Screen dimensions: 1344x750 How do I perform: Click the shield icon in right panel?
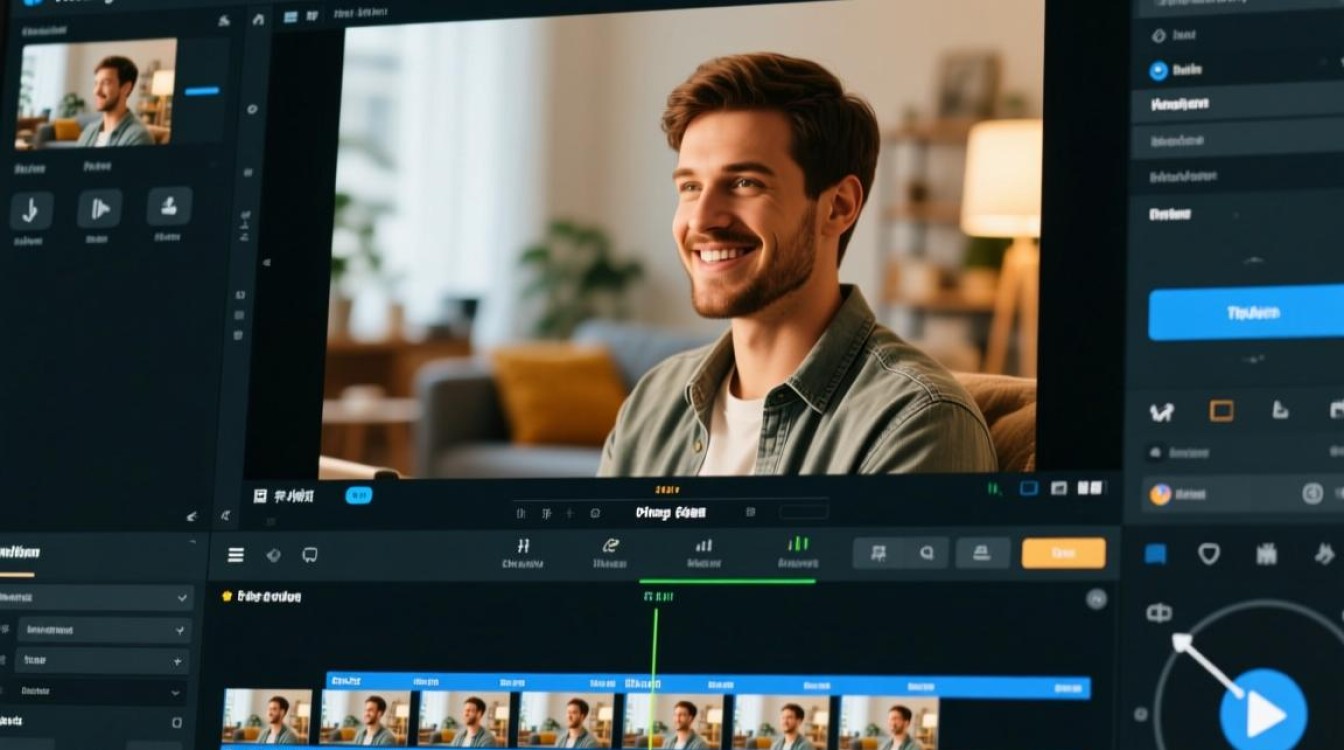pyautogui.click(x=1209, y=554)
